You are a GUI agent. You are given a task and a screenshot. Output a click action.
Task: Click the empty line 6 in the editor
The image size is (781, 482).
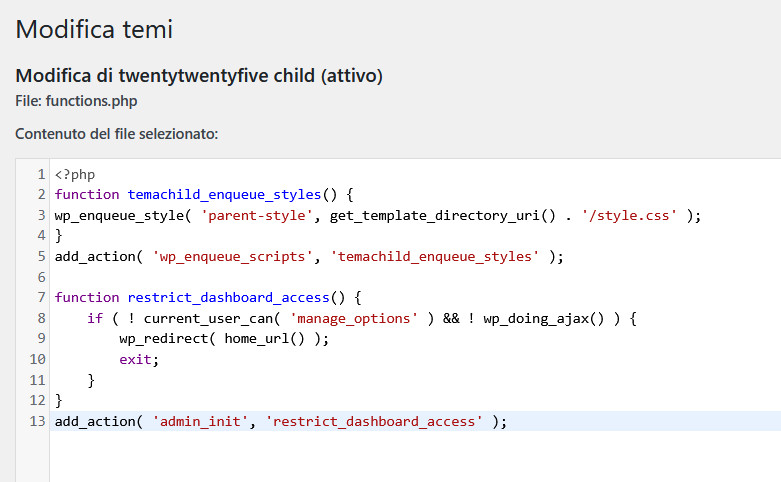coord(415,277)
